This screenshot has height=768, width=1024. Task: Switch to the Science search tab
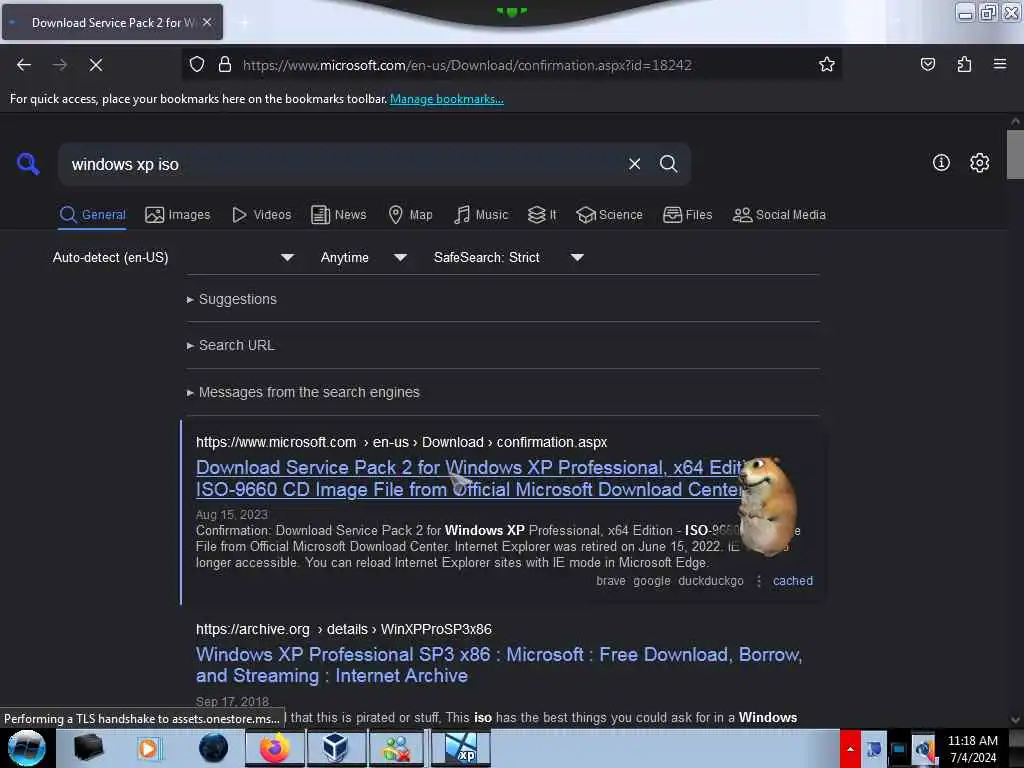609,214
